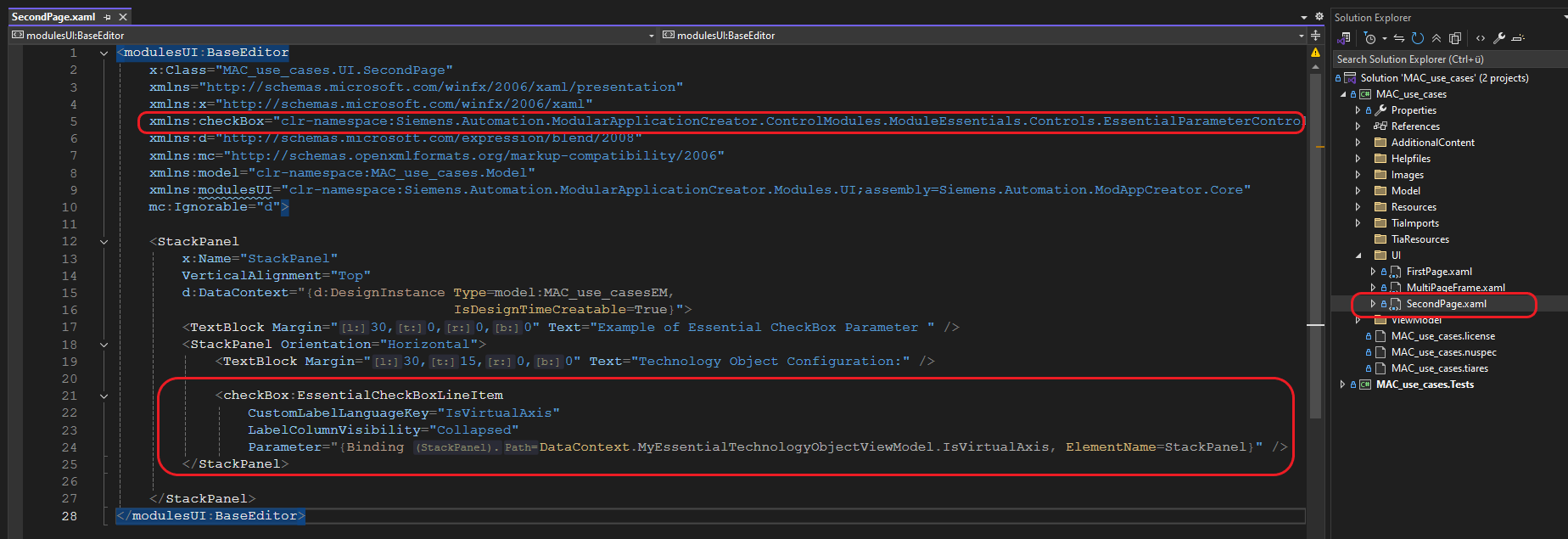
Task: Select FirstPage.xaml in Solution Explorer
Action: tap(1439, 272)
